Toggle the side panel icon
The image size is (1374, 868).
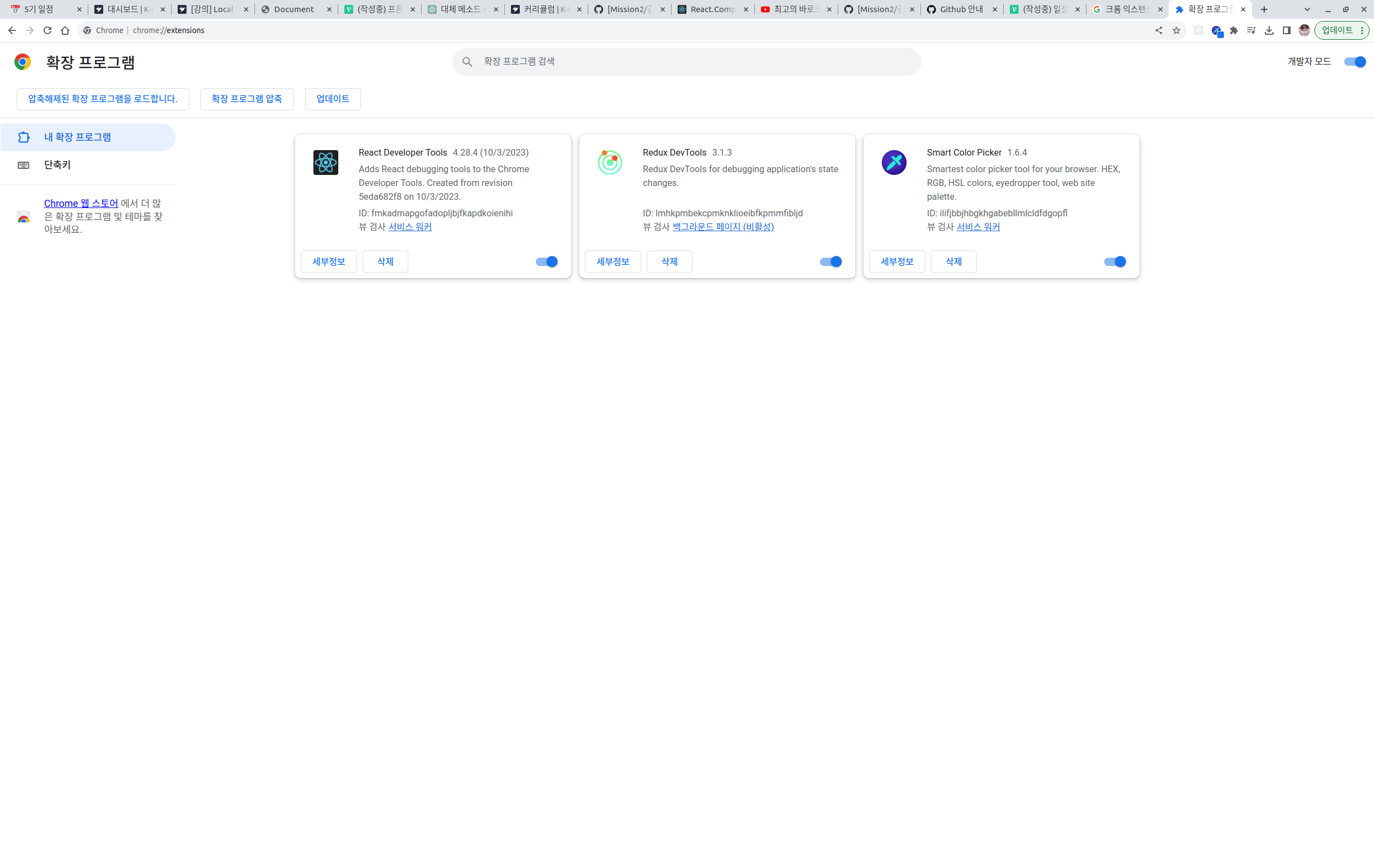[x=1287, y=30]
